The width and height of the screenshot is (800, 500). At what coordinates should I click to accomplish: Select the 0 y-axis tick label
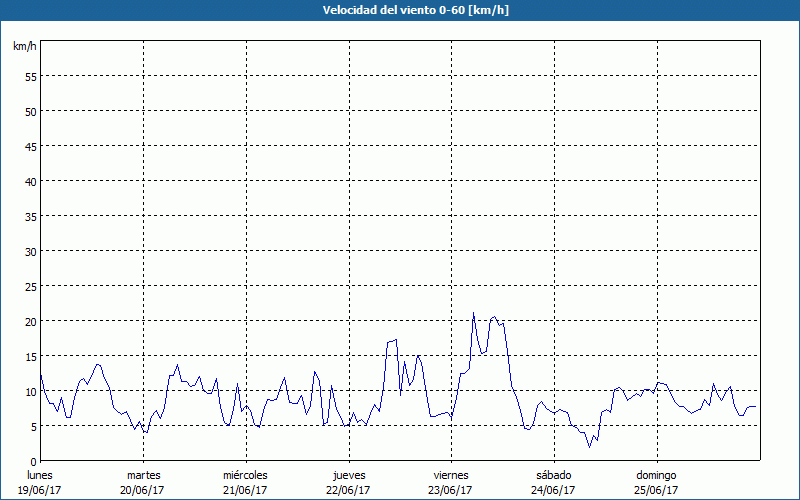(34, 461)
